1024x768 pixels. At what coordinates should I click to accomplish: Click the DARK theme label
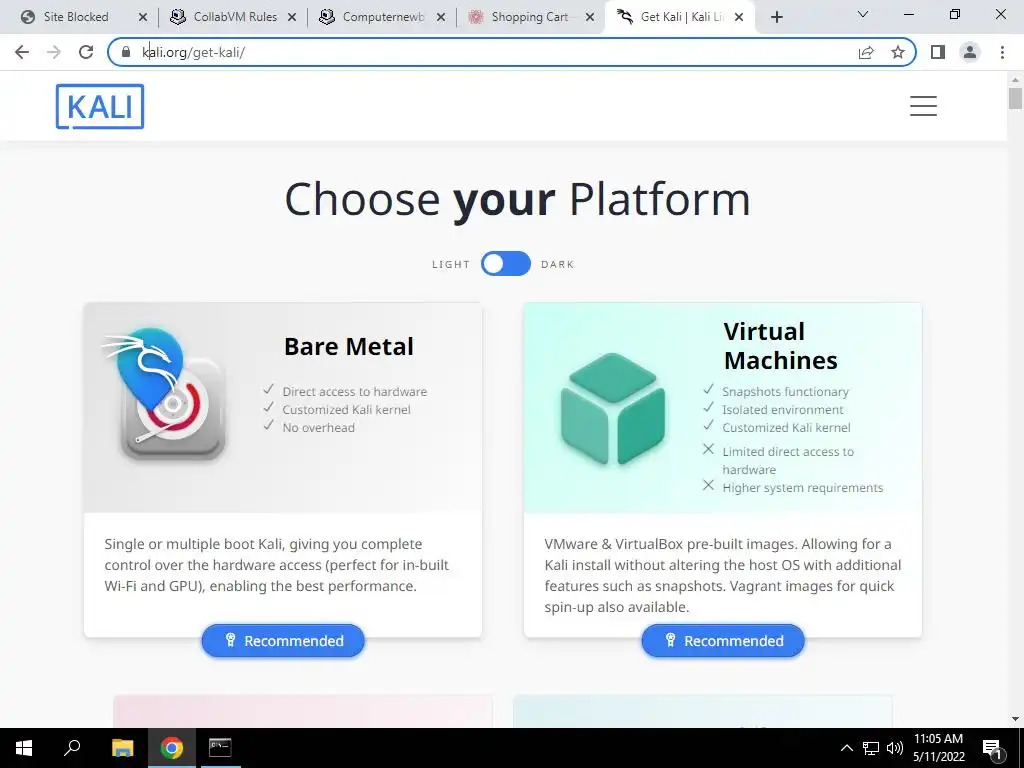558,264
